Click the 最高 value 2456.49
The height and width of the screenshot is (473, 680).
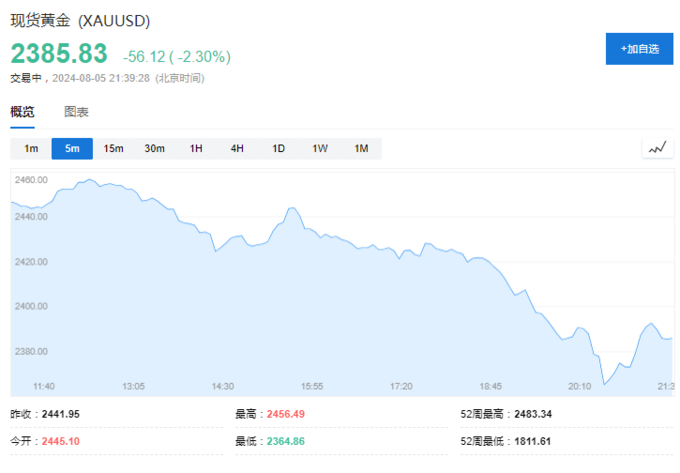[x=284, y=413]
